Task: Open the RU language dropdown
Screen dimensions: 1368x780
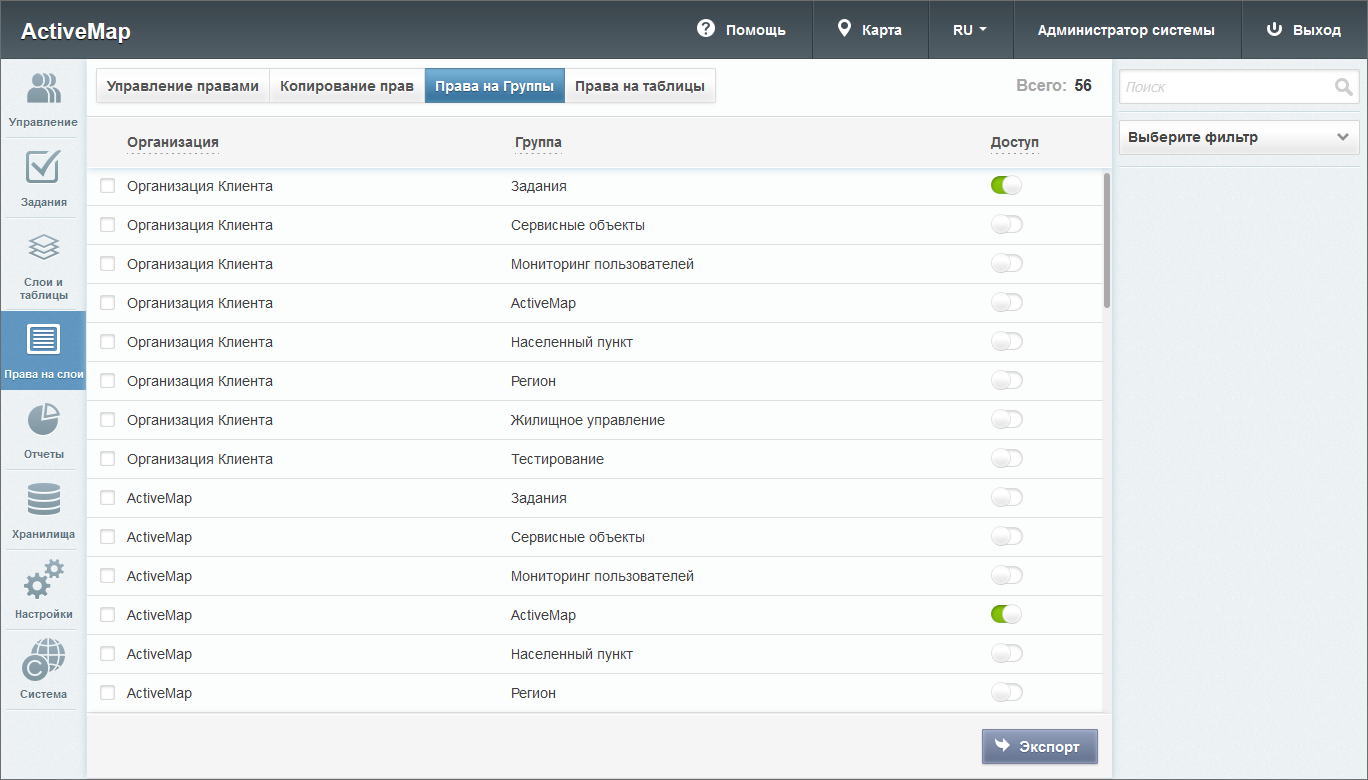Action: 970,30
